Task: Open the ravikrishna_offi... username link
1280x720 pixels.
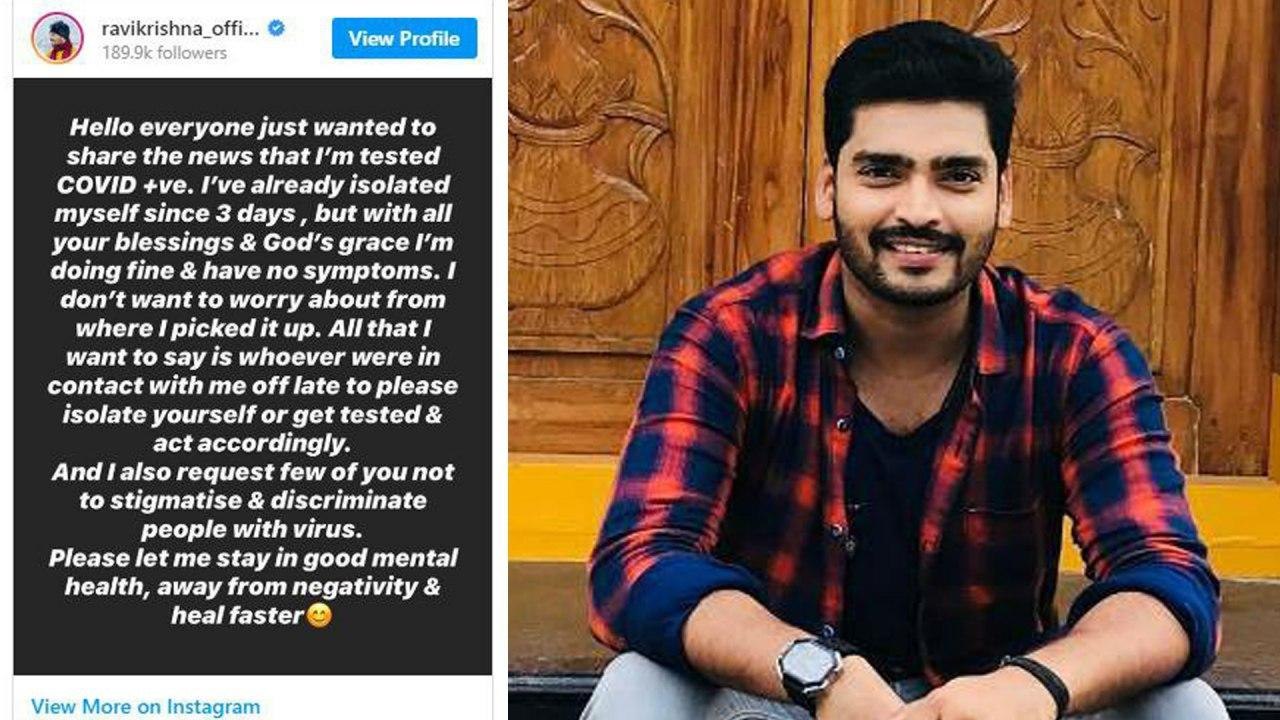Action: pos(180,29)
